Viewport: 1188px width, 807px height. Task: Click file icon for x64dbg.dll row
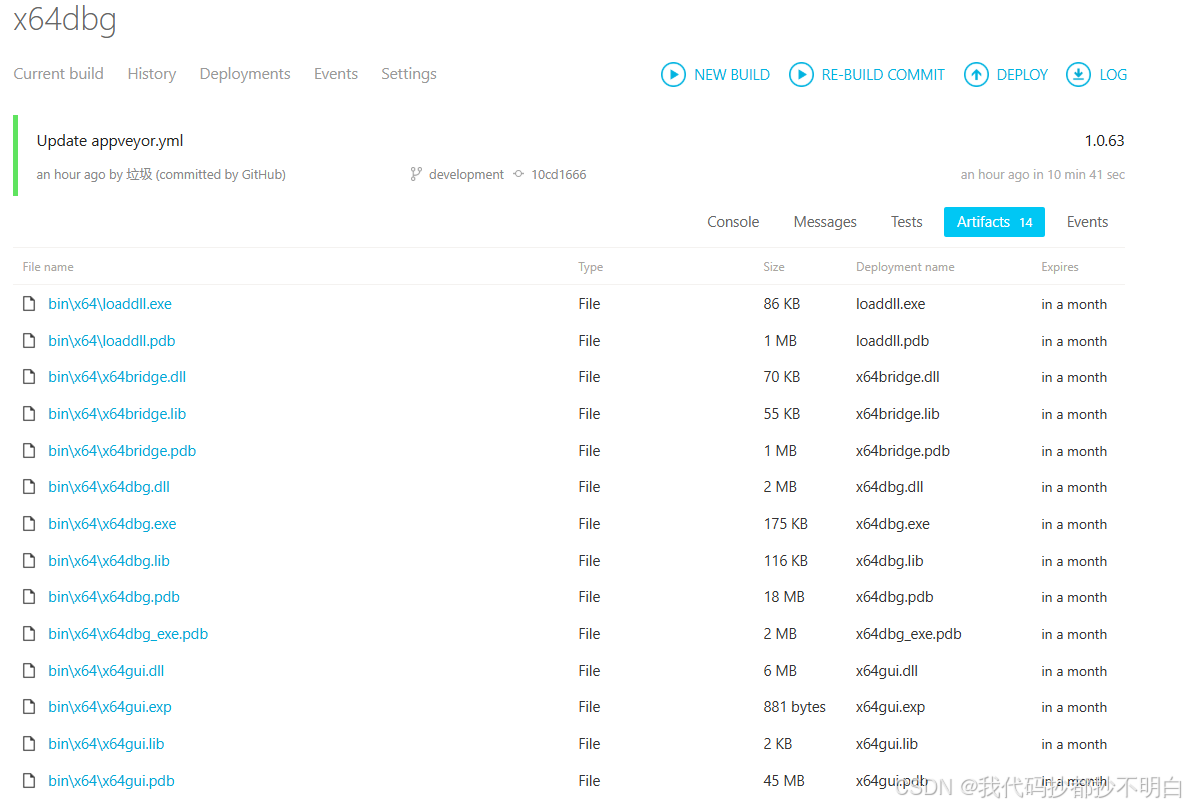29,486
